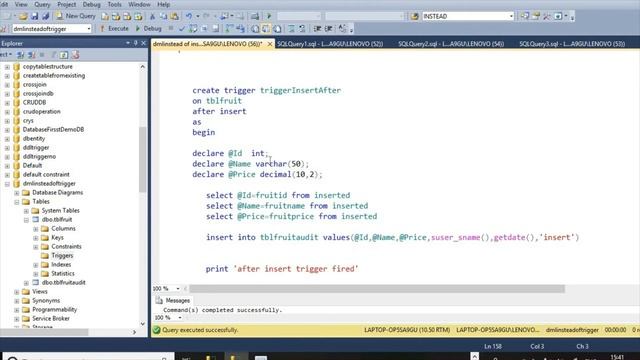Screen dimensions: 640x360
Task: Switch output to Results to File
Action: point(277,29)
